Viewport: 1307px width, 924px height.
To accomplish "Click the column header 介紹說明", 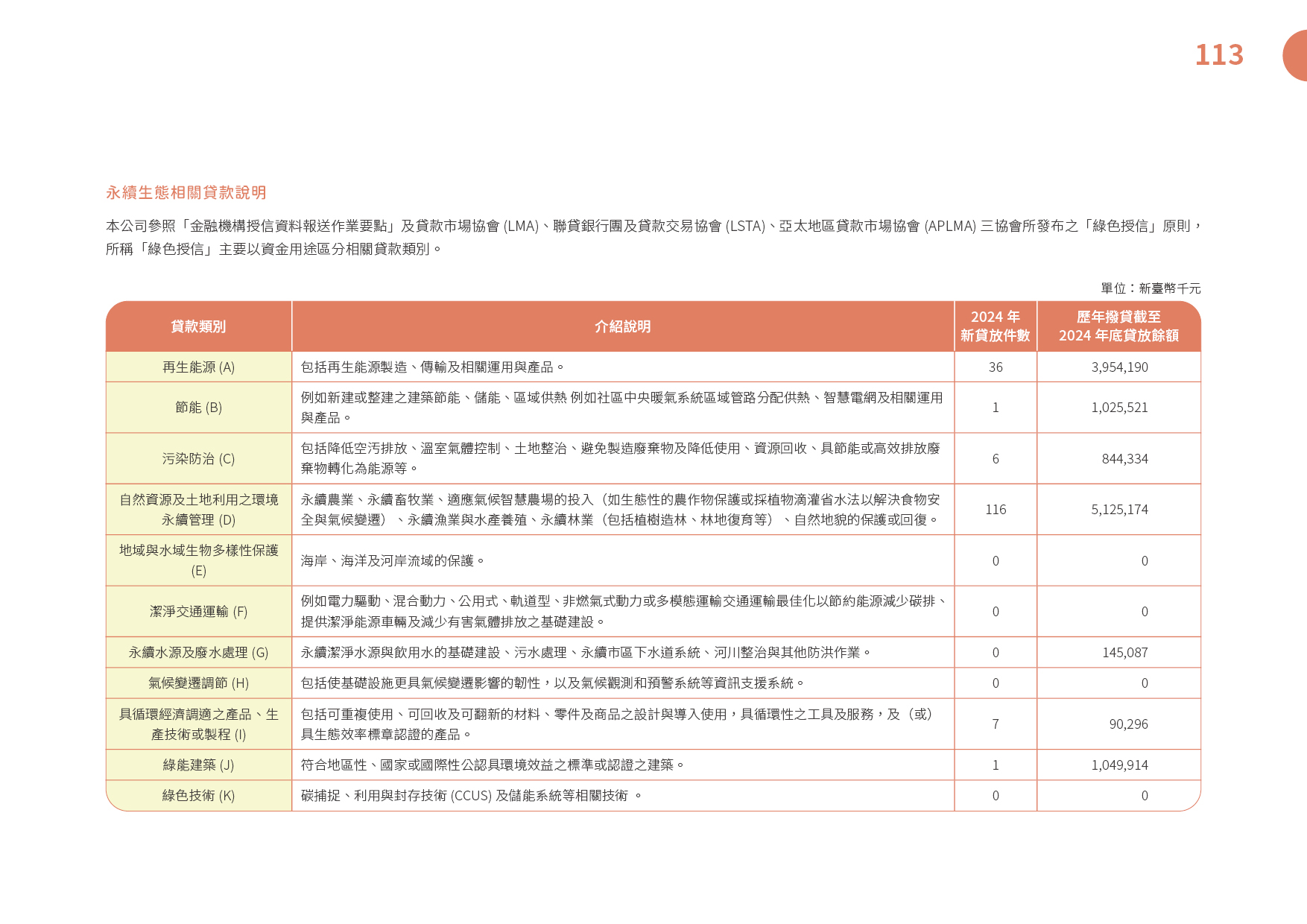I will (x=623, y=326).
